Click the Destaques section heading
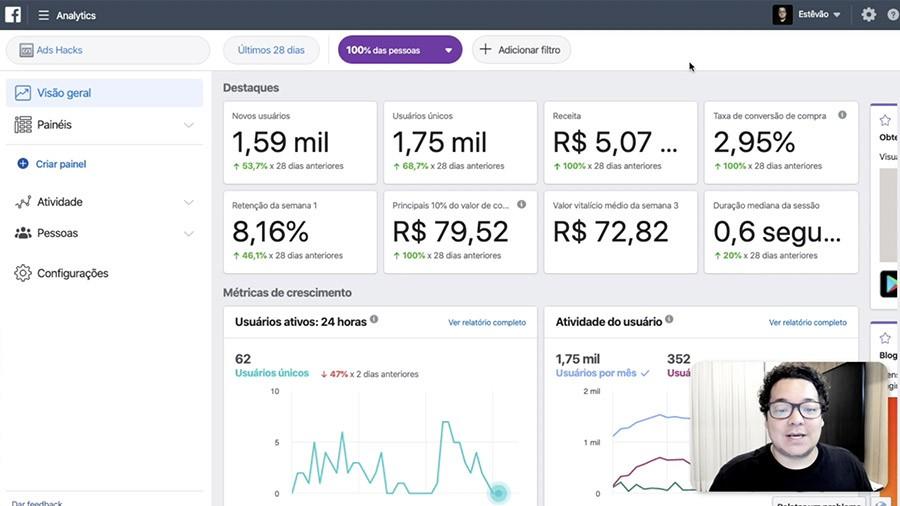The image size is (900, 506). (x=251, y=88)
